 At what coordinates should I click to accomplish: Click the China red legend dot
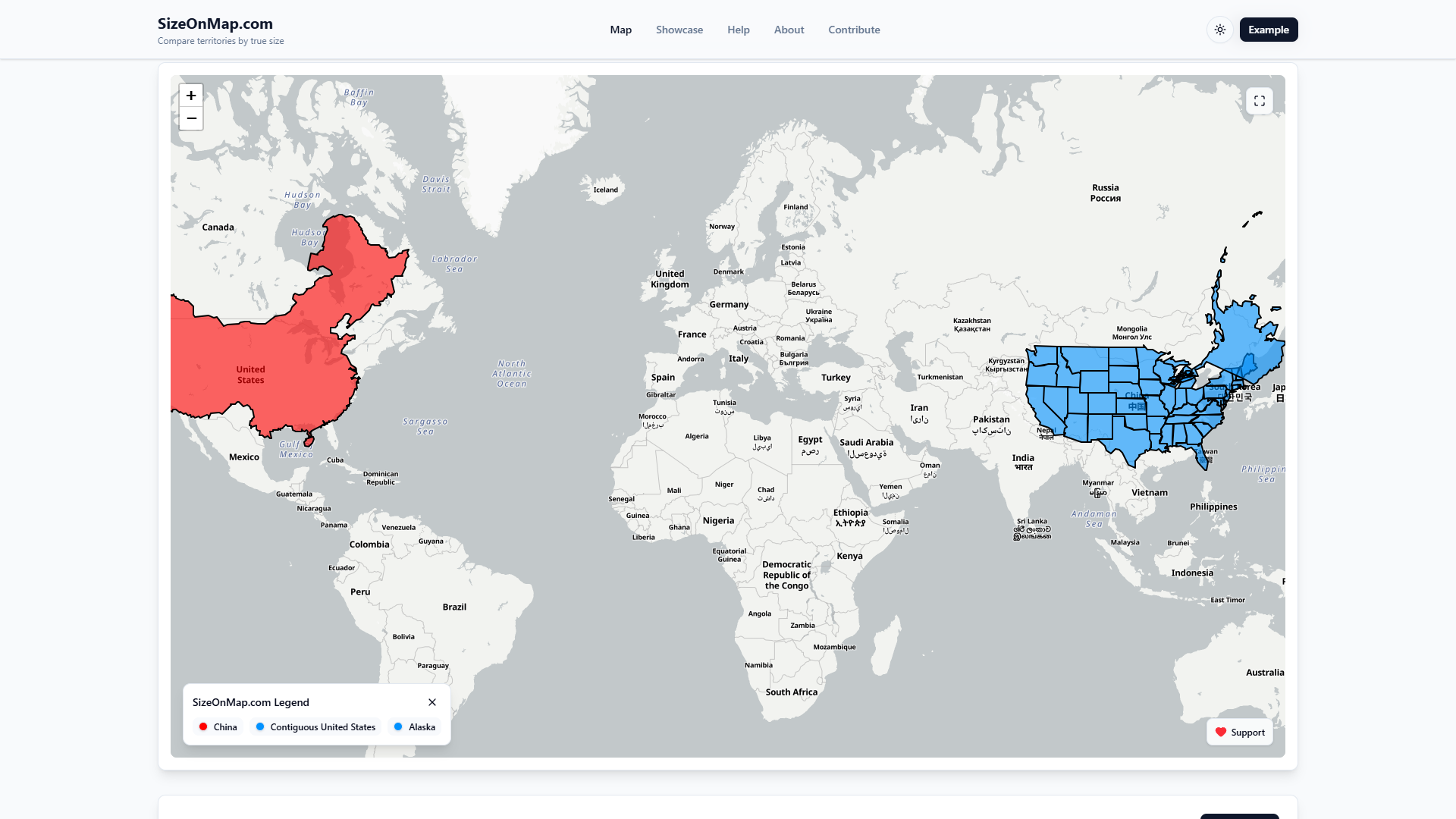(x=203, y=726)
